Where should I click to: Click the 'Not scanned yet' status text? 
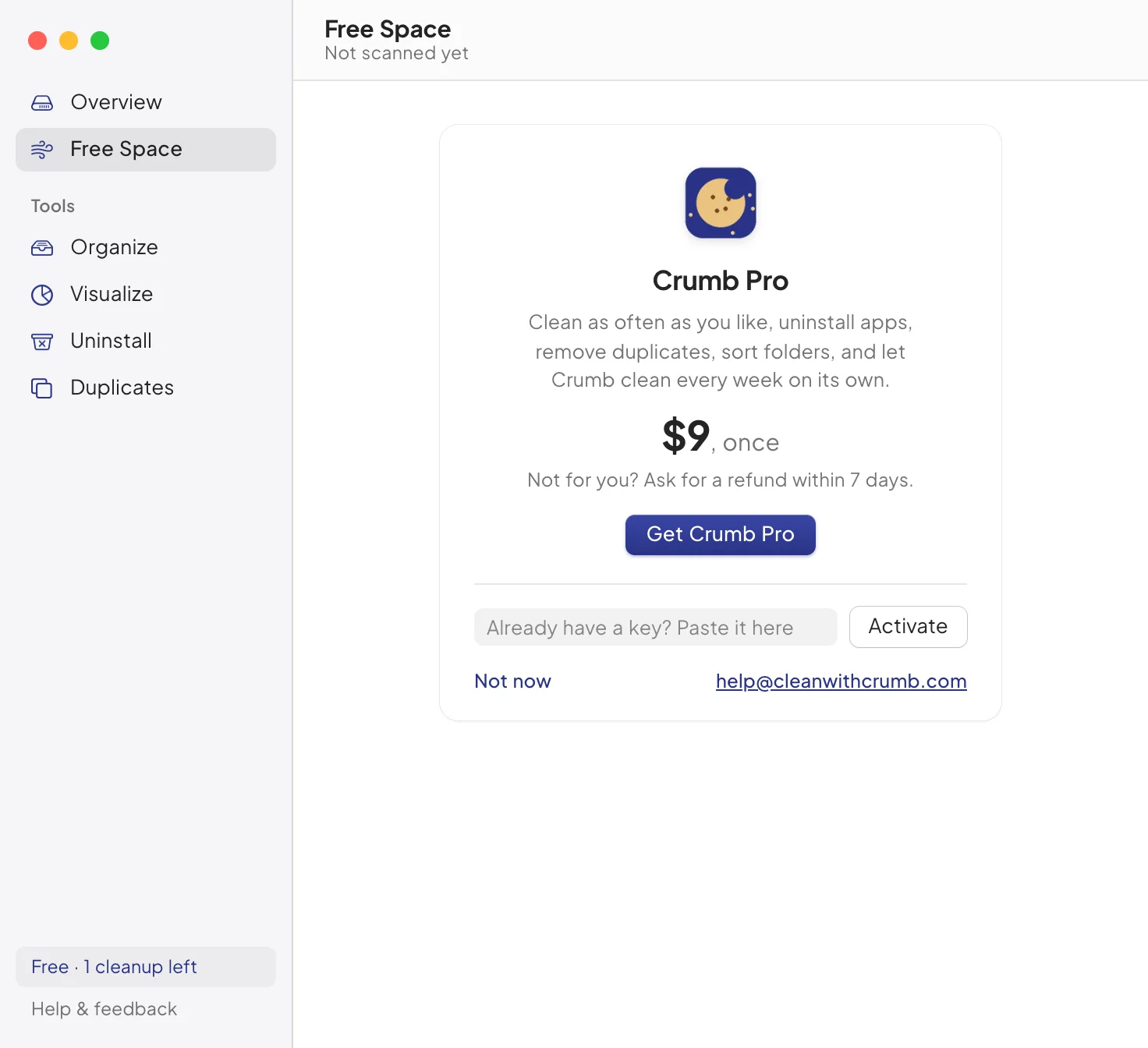tap(396, 53)
